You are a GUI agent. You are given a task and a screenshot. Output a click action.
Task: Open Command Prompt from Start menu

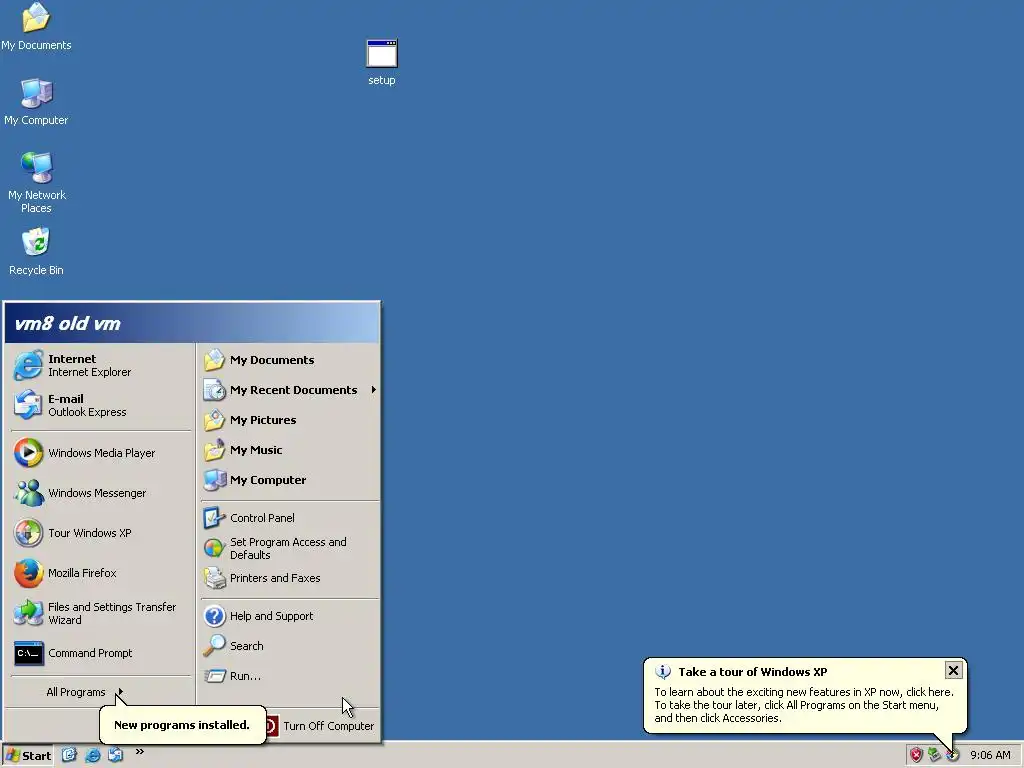pyautogui.click(x=101, y=653)
